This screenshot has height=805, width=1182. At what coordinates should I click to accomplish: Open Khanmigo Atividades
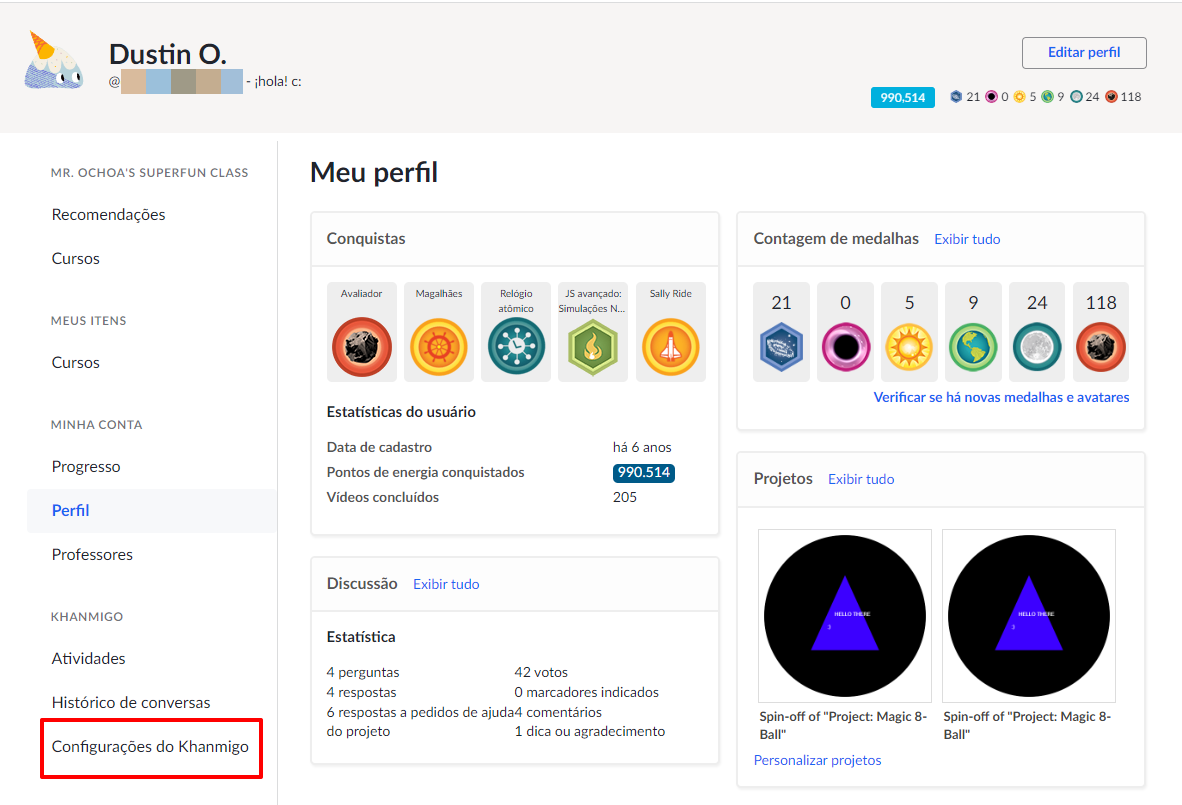click(88, 659)
